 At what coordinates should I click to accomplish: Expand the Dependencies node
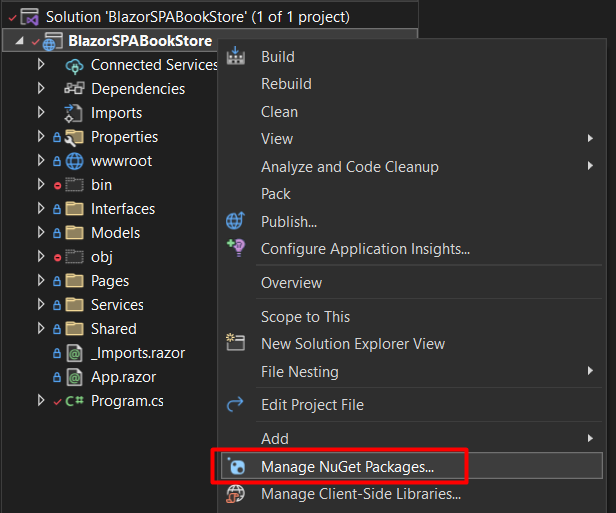pos(41,89)
